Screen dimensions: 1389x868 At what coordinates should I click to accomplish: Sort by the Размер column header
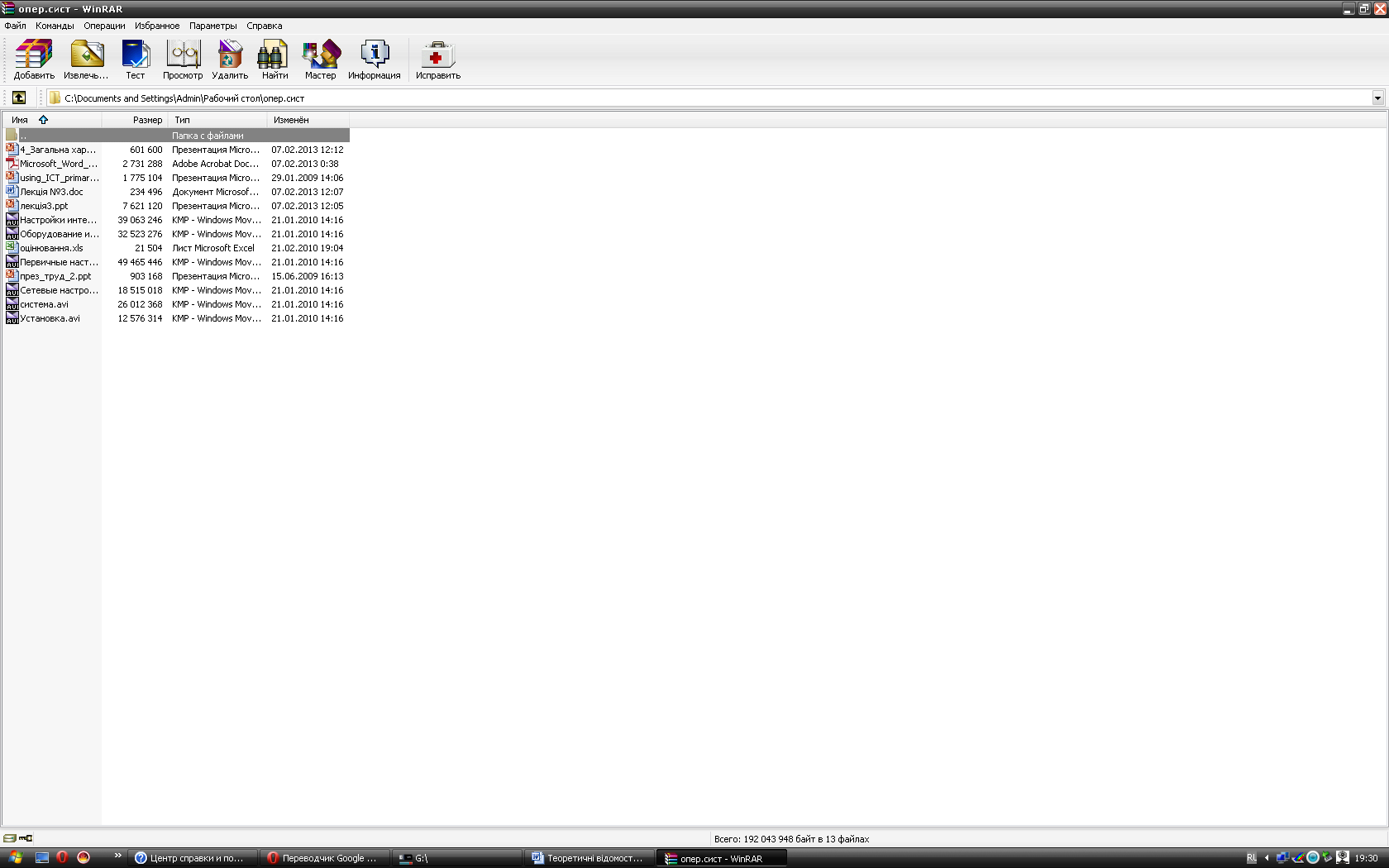coord(135,120)
